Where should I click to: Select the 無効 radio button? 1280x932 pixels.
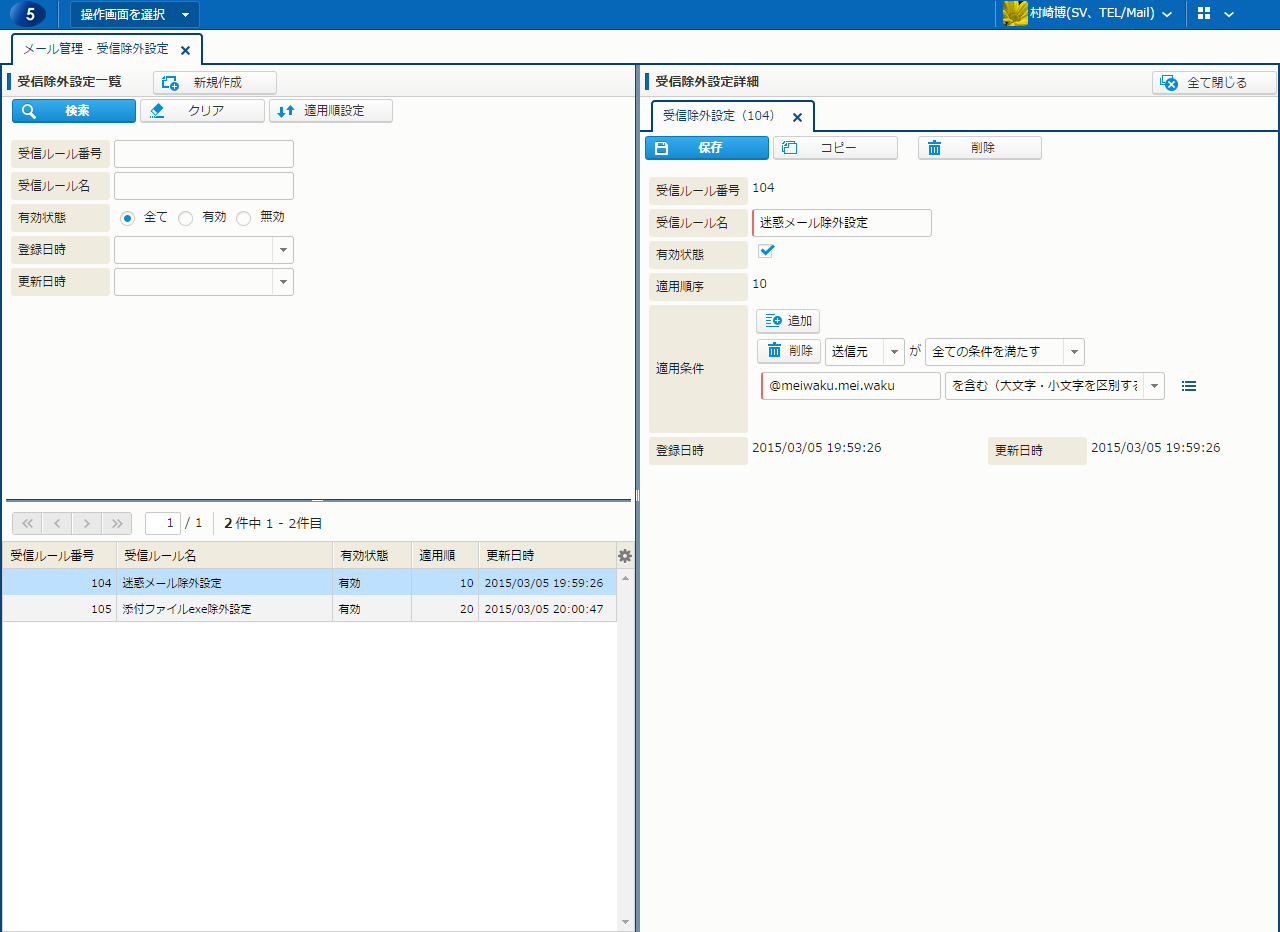point(244,217)
